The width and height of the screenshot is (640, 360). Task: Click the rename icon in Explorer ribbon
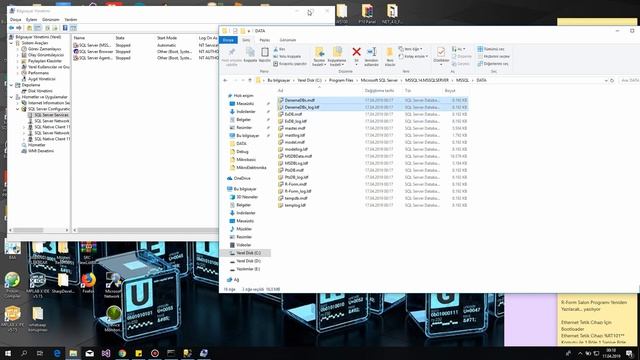[x=371, y=52]
